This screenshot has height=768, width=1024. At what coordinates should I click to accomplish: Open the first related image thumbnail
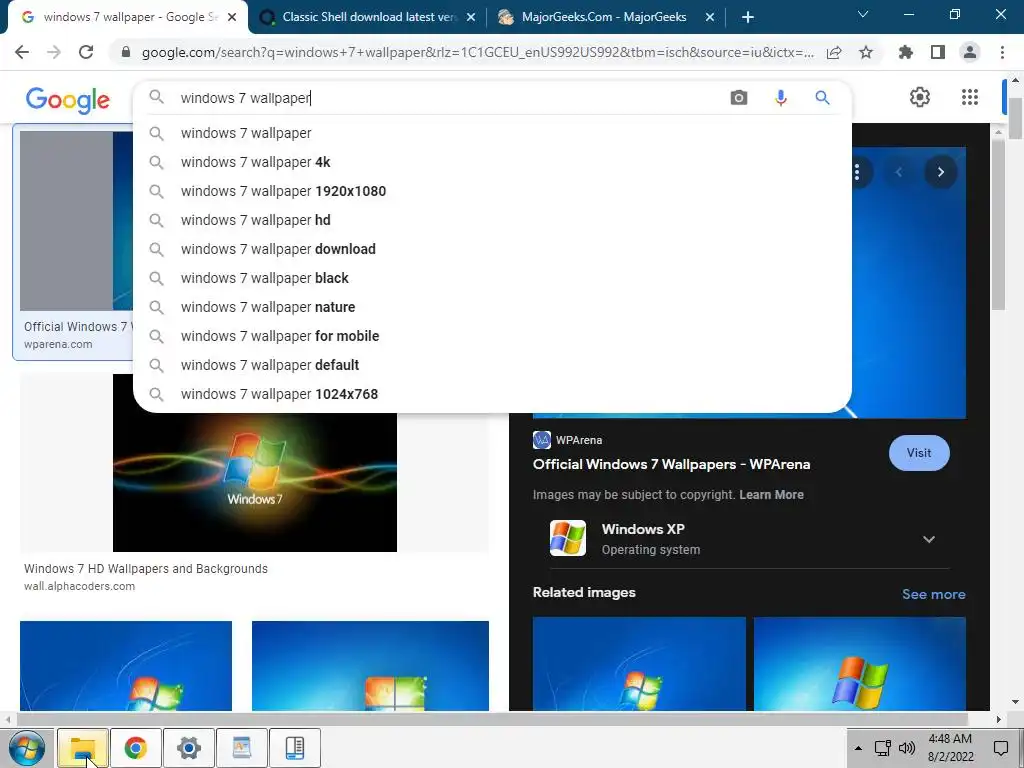(639, 664)
